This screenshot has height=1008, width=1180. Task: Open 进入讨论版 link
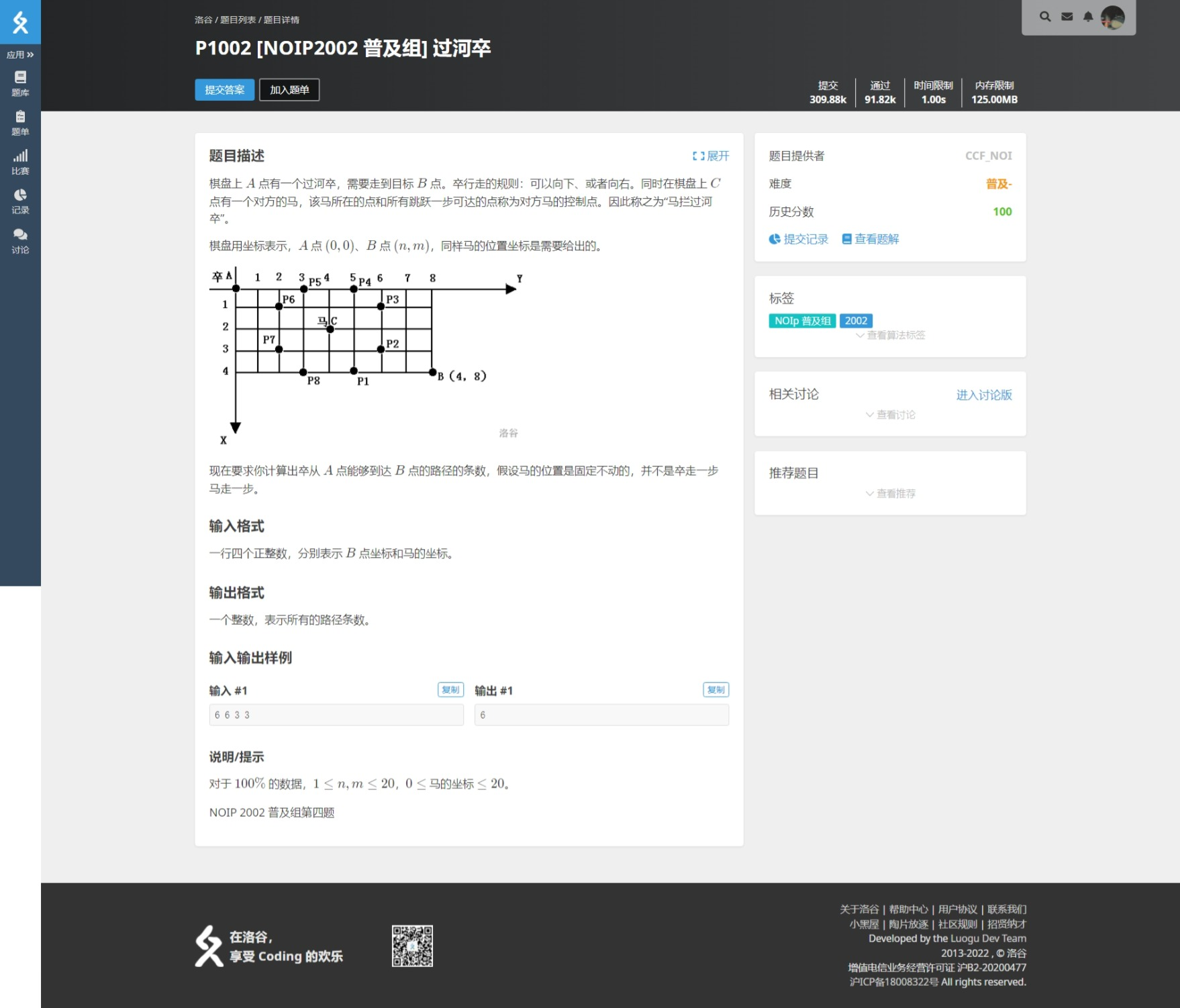pyautogui.click(x=983, y=395)
